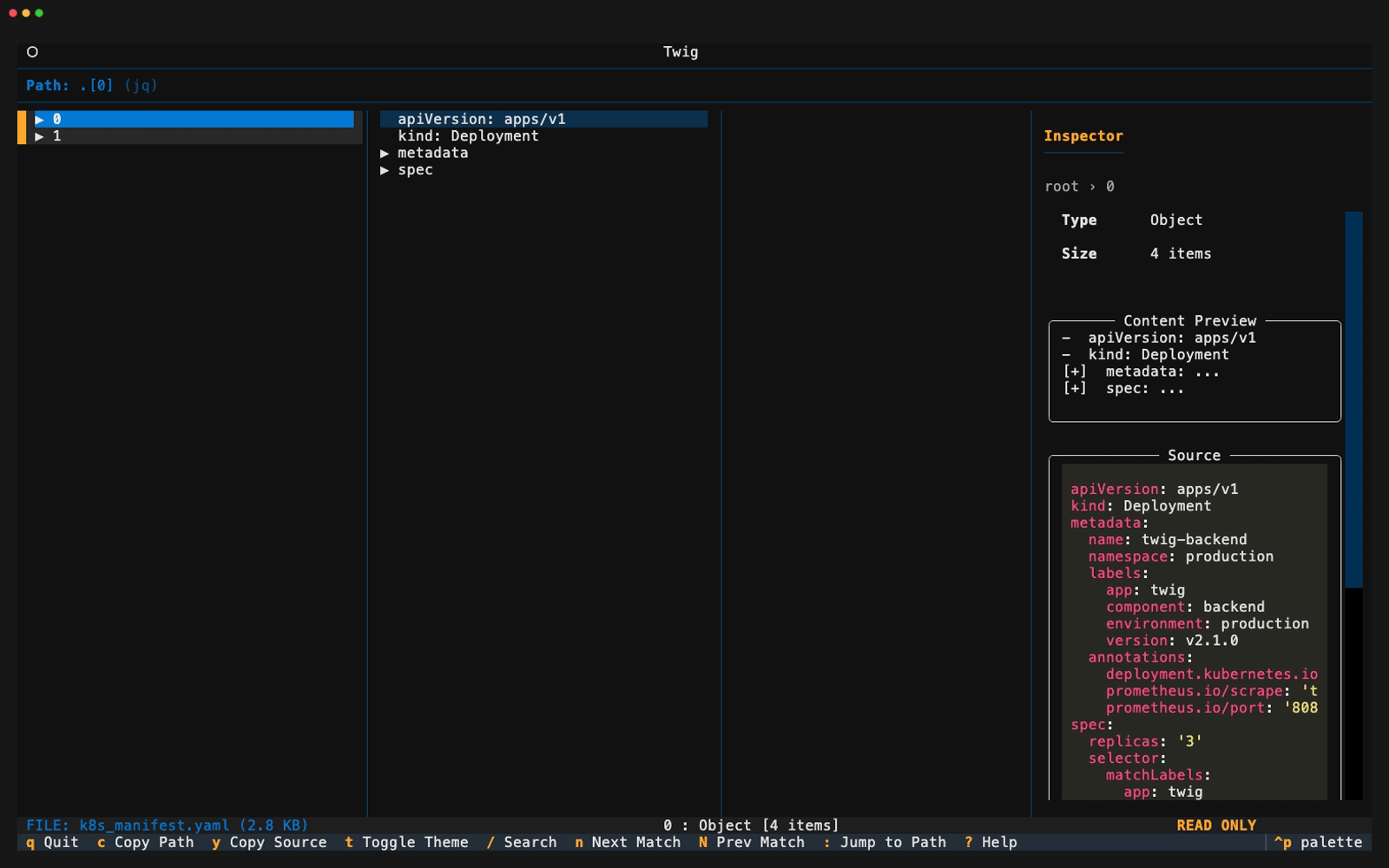
Task: Open Search from the shortcut bar
Action: click(530, 842)
